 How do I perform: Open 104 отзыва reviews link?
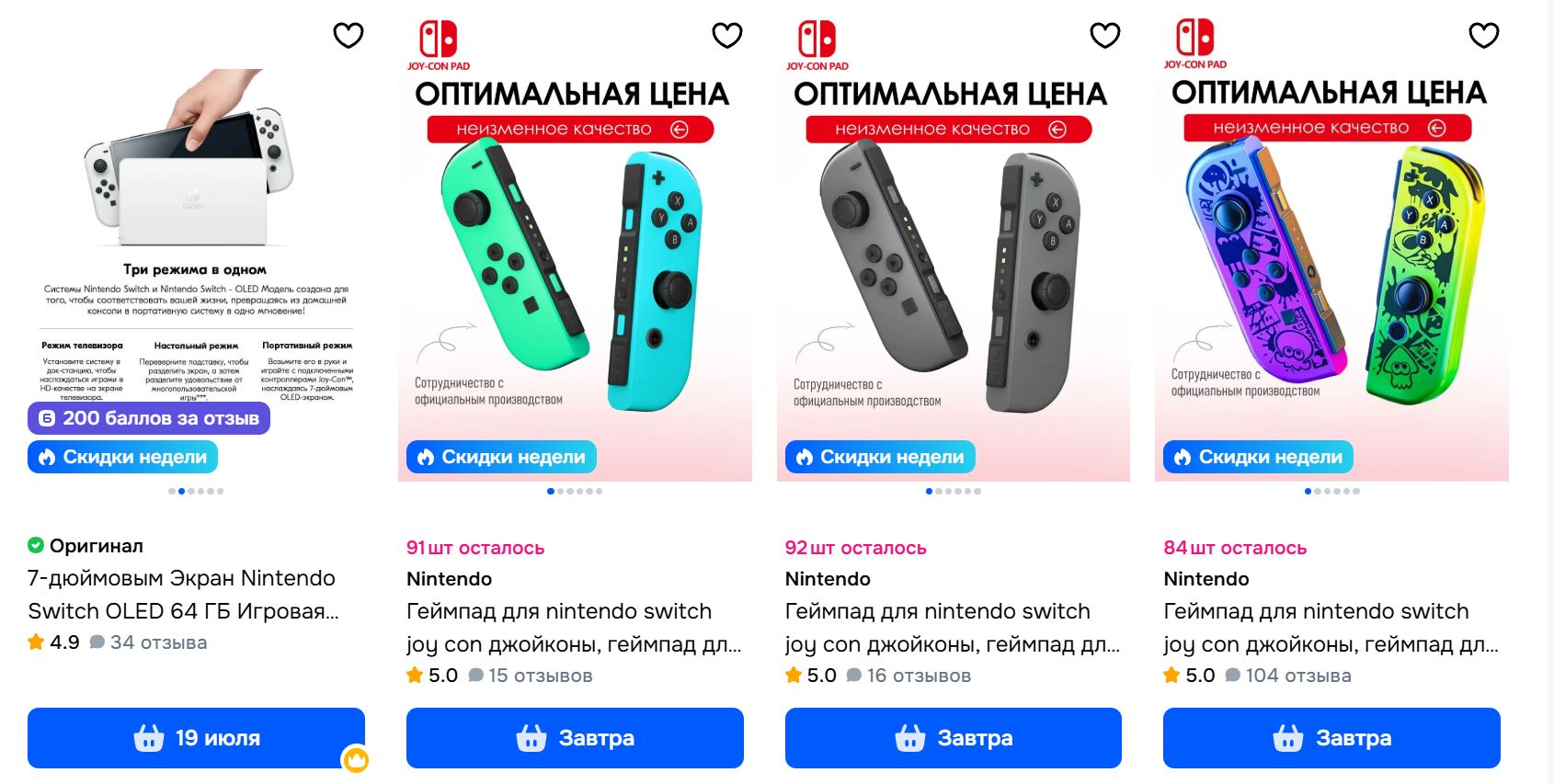pyautogui.click(x=1288, y=676)
